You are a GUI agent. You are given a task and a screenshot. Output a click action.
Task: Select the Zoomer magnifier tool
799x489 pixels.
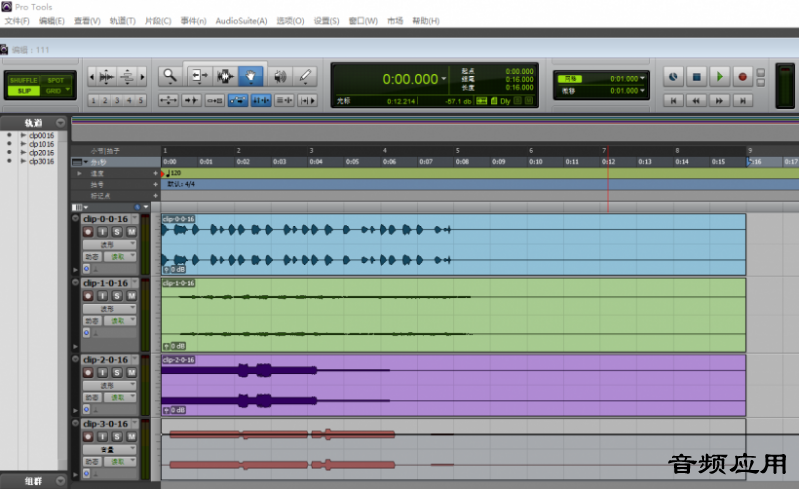170,77
